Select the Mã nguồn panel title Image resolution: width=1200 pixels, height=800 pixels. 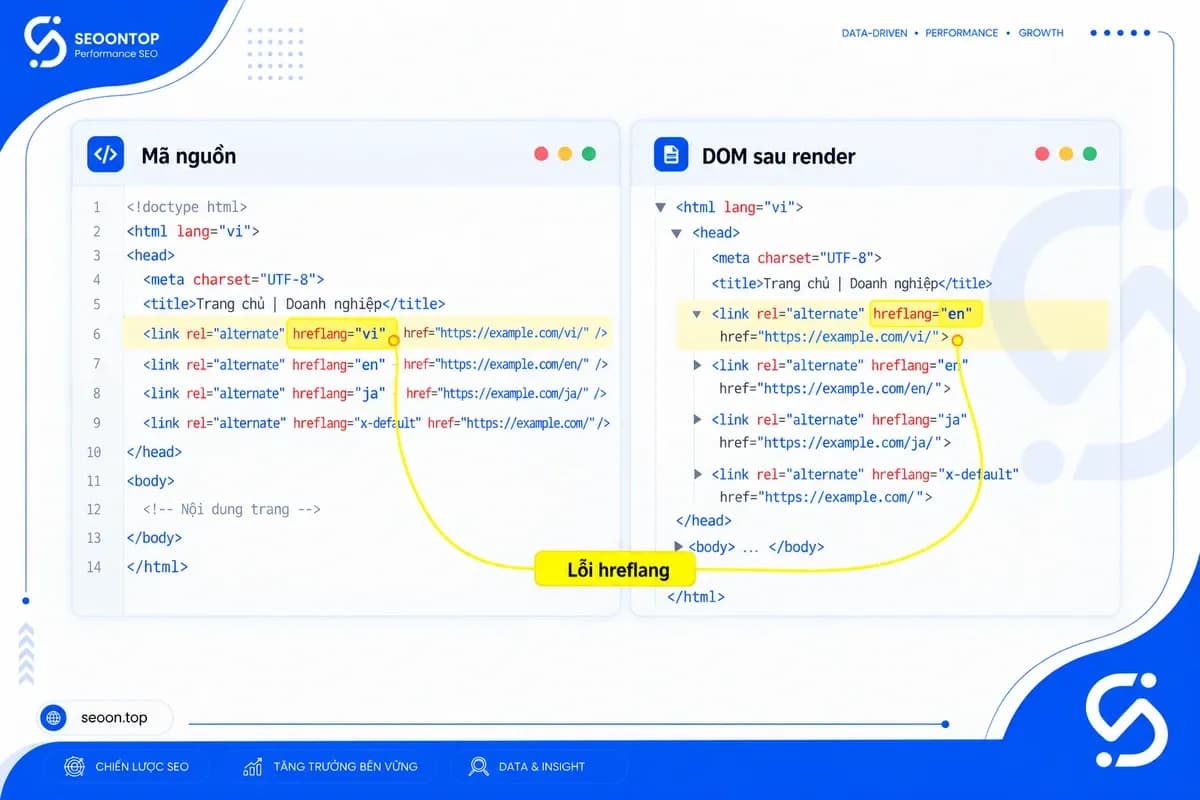(189, 156)
